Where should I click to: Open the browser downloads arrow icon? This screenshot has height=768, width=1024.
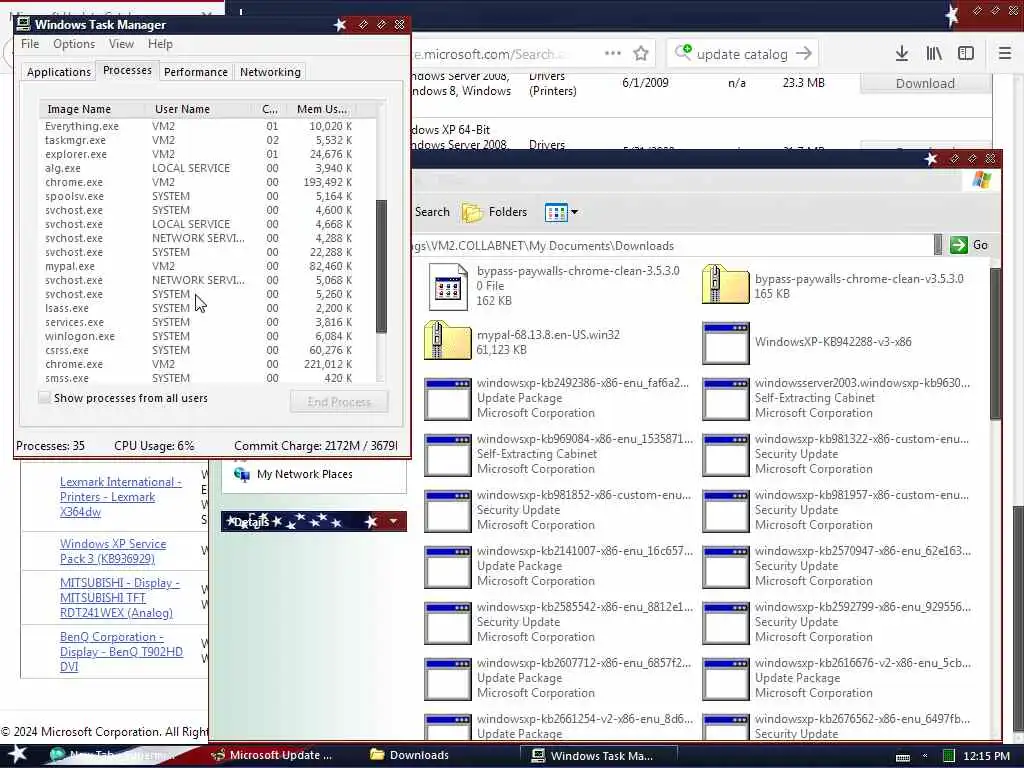(902, 54)
